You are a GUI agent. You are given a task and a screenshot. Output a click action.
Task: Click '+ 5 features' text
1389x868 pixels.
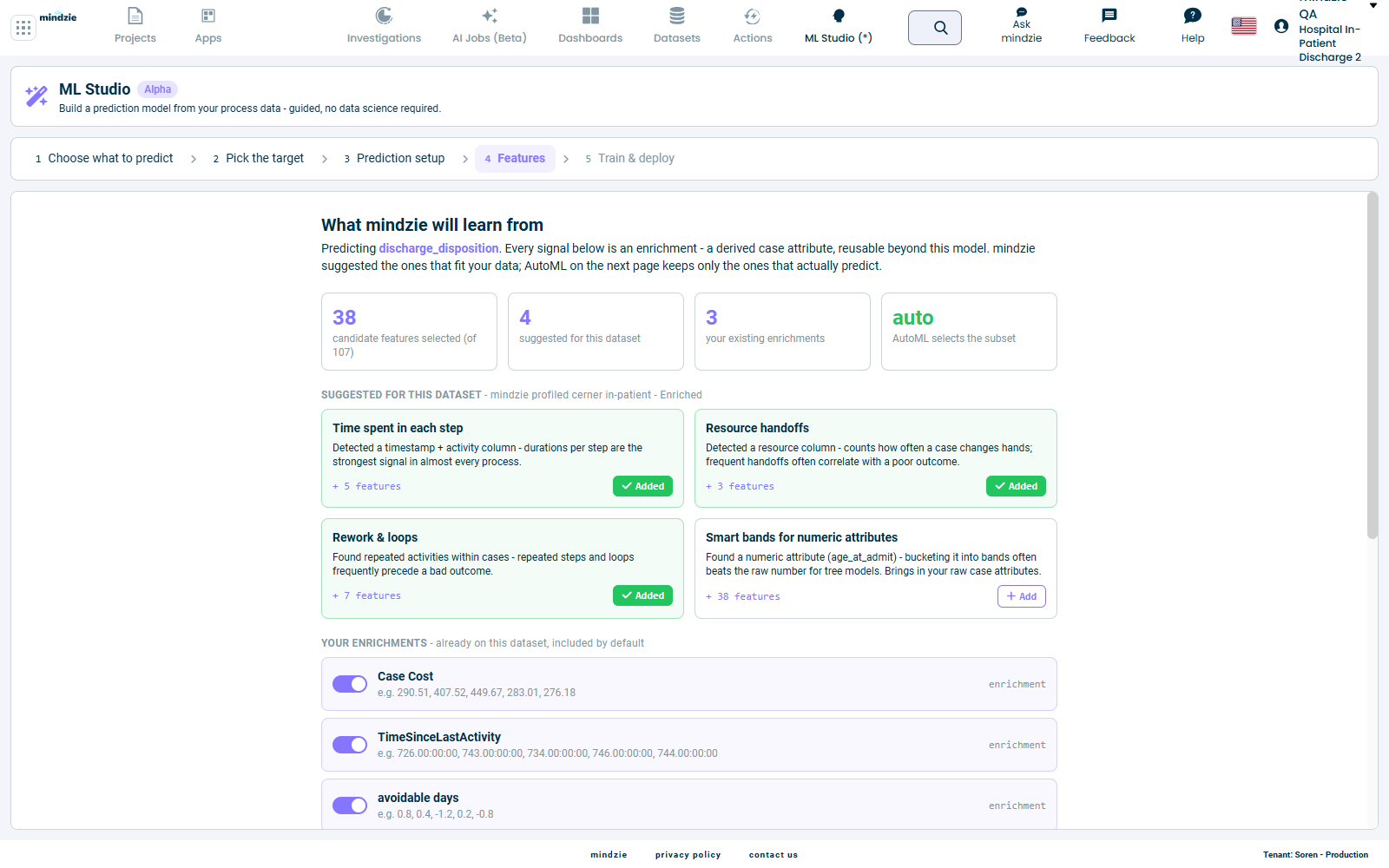tap(367, 487)
